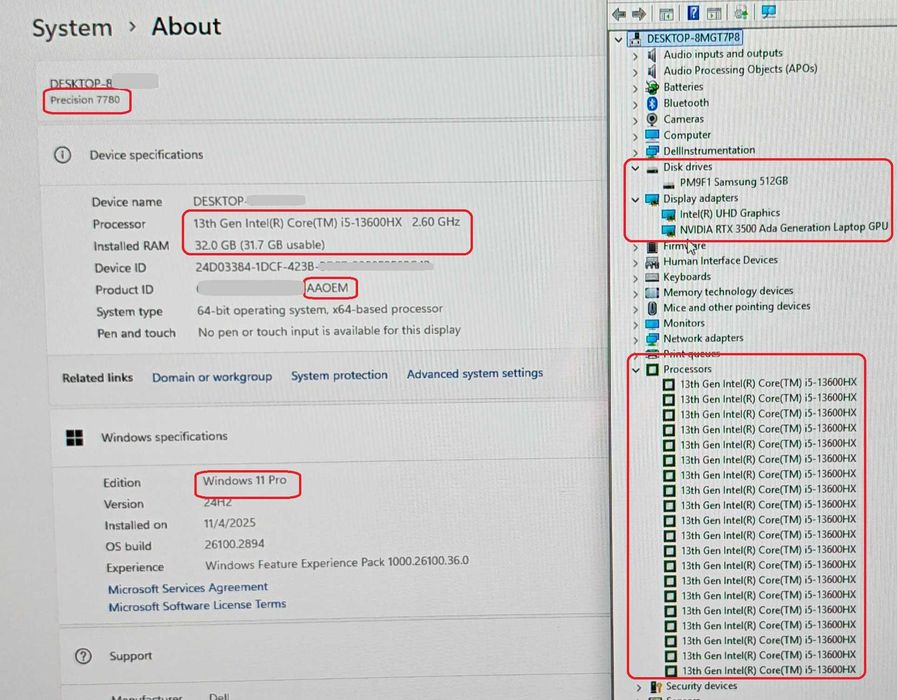
Task: Select Intel(R) UHD Graphics adapter label
Action: tap(729, 213)
